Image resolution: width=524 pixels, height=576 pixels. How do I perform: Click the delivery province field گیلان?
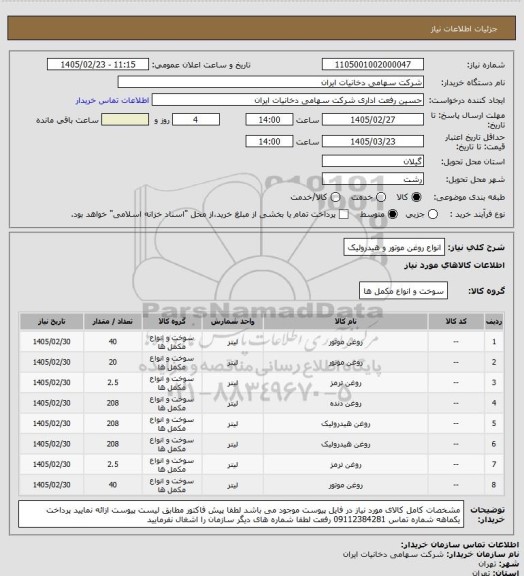pyautogui.click(x=373, y=161)
